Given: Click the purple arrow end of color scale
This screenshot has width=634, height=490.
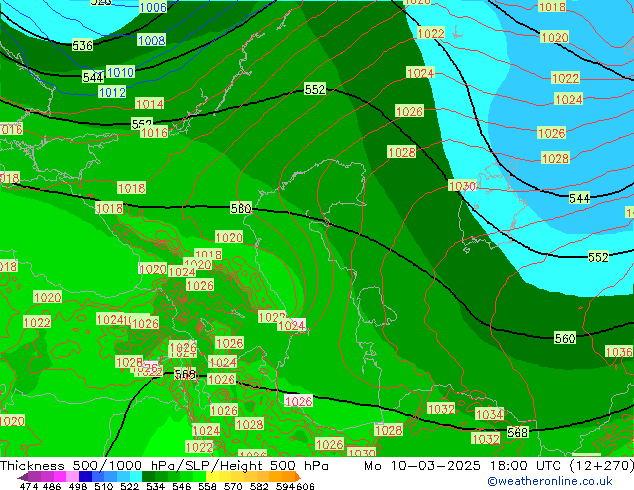Looking at the screenshot, I should pyautogui.click(x=23, y=477).
